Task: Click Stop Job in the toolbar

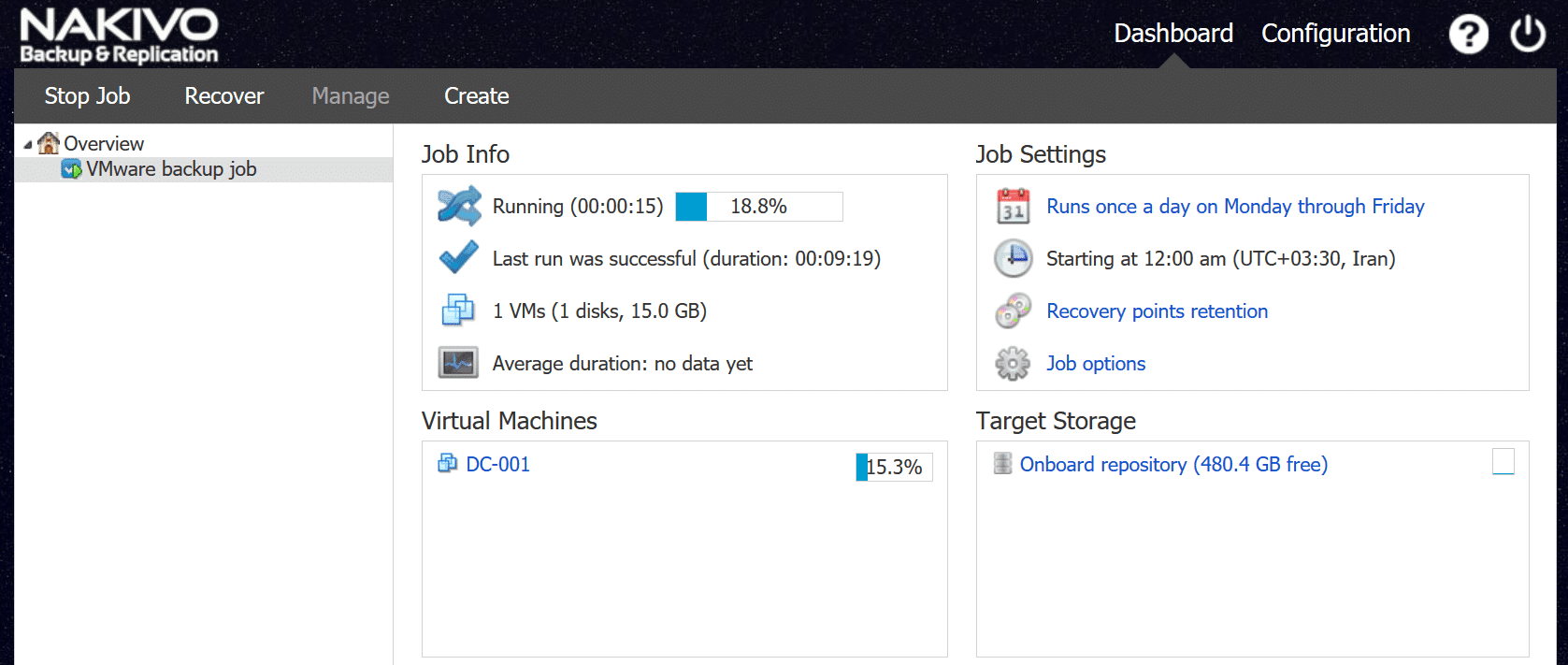Action: point(87,95)
